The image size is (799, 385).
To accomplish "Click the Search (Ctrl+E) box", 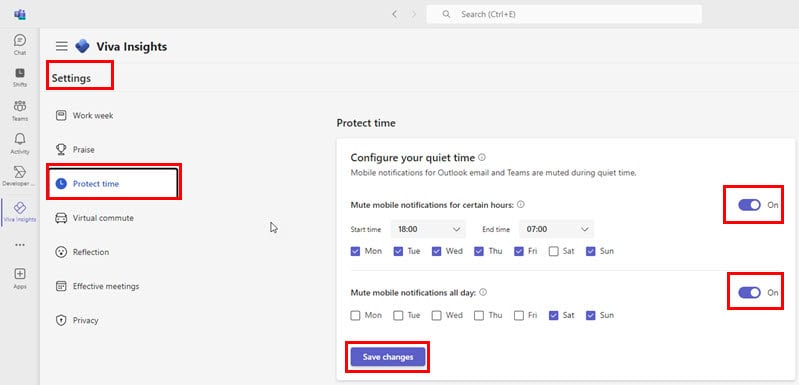I will [x=564, y=14].
